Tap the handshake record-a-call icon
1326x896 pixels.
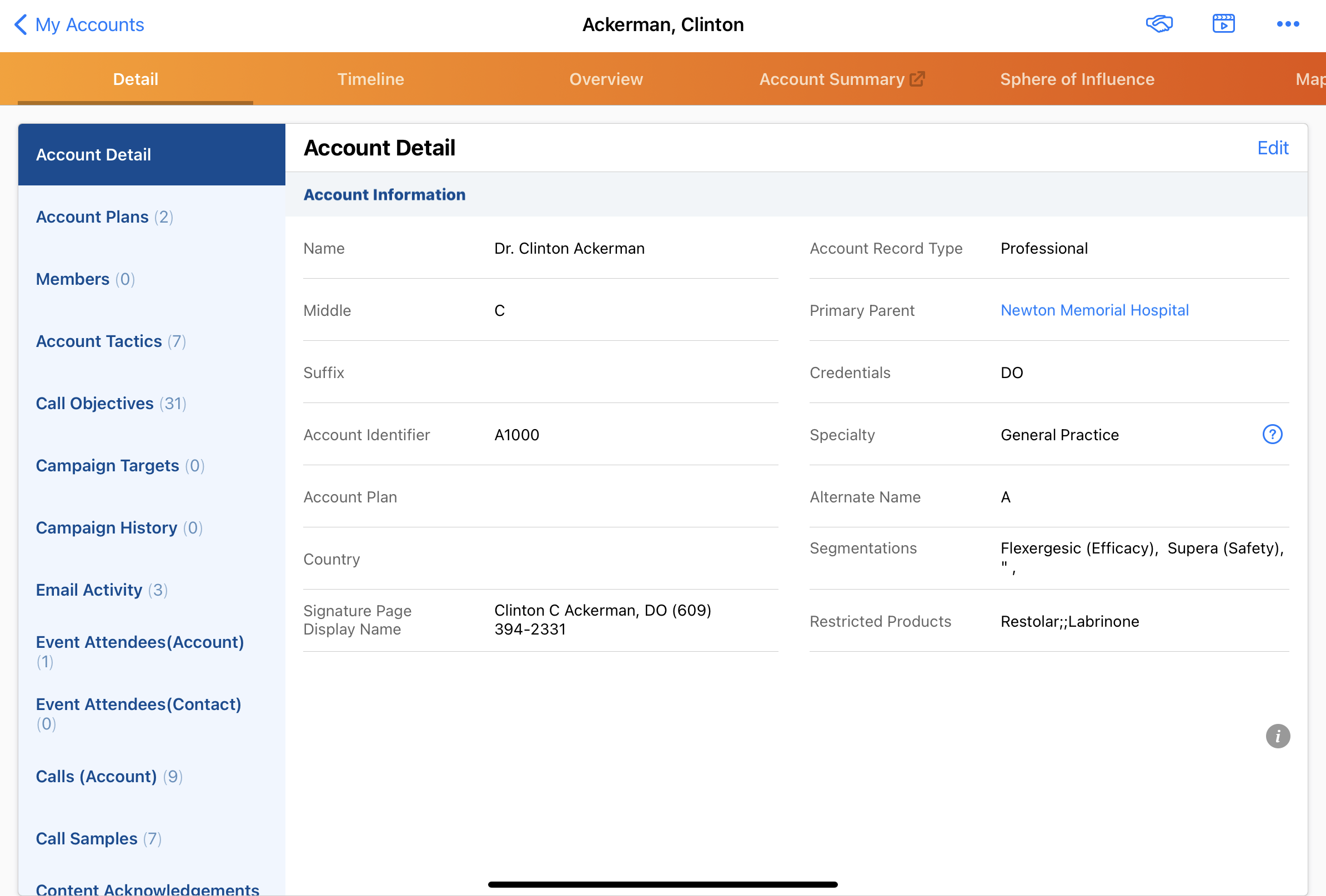pos(1159,24)
